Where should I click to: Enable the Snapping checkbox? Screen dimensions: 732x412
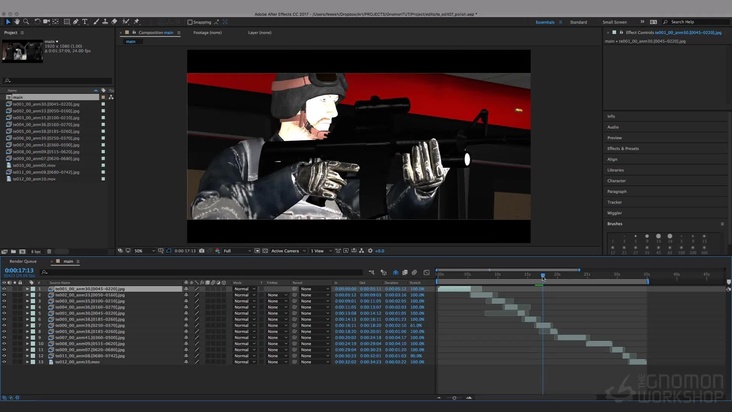[x=190, y=21]
